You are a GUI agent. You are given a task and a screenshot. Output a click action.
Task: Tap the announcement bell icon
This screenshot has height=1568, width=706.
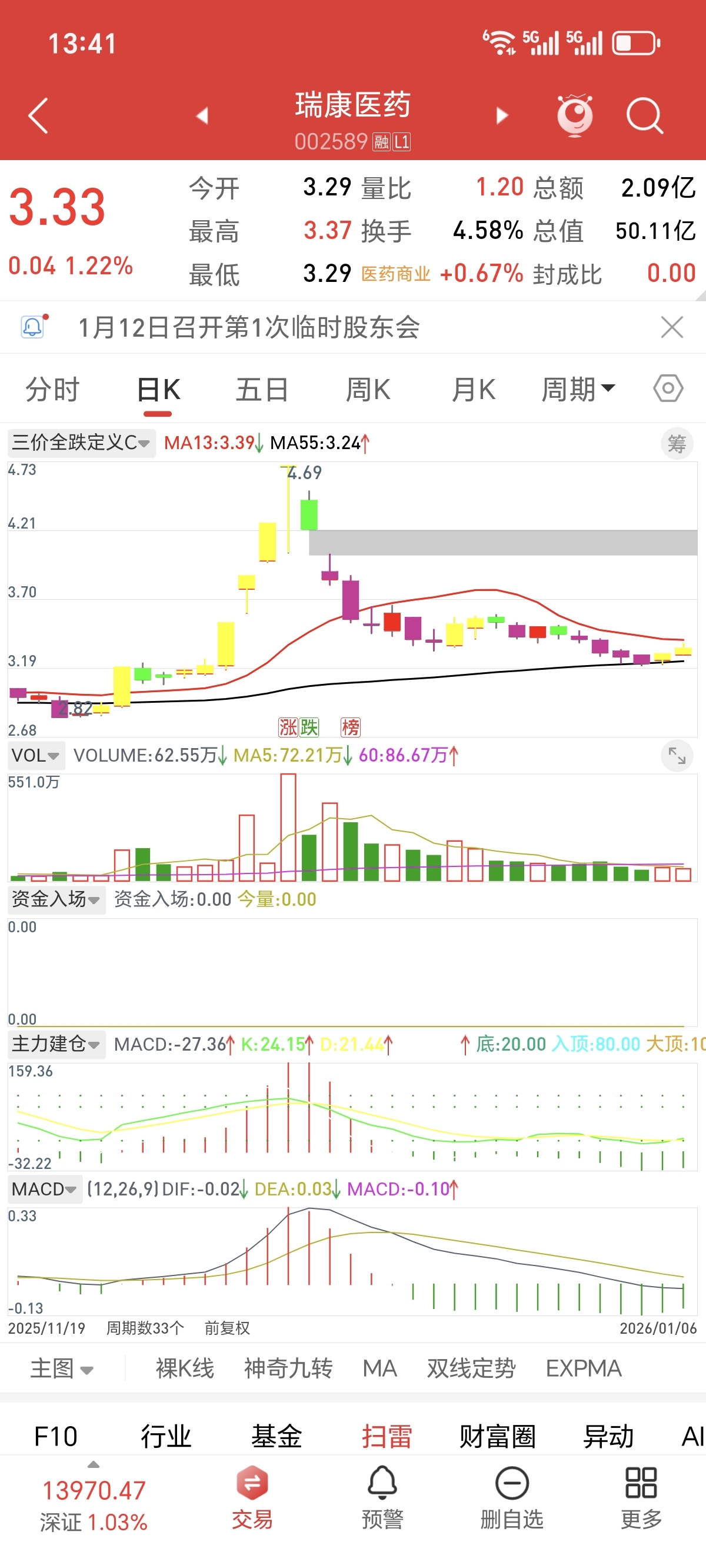click(x=34, y=326)
